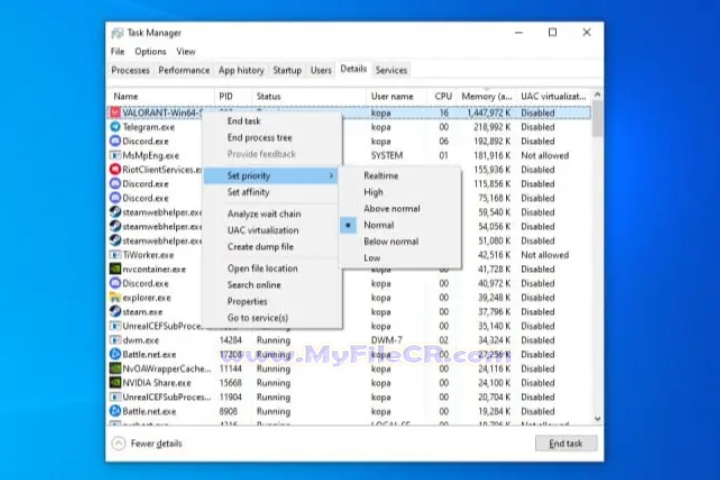Click the MsMpEng.exe process icon
The width and height of the screenshot is (720, 480).
115,155
